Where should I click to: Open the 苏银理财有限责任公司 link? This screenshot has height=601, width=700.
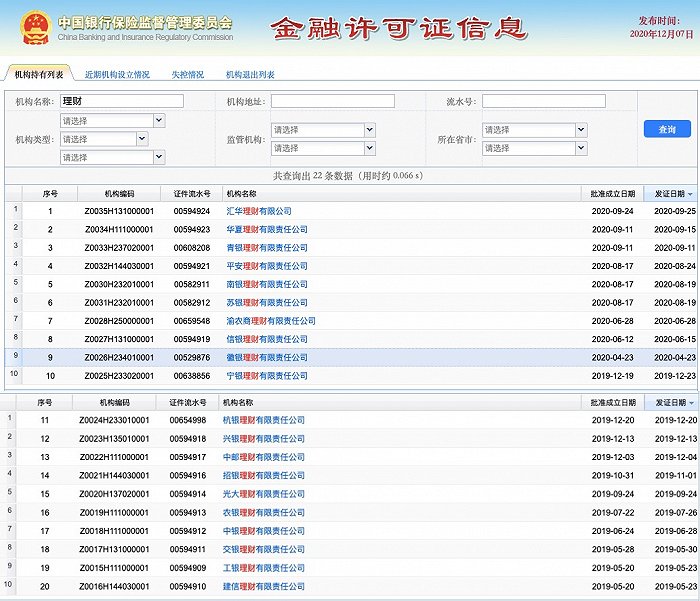[x=267, y=303]
